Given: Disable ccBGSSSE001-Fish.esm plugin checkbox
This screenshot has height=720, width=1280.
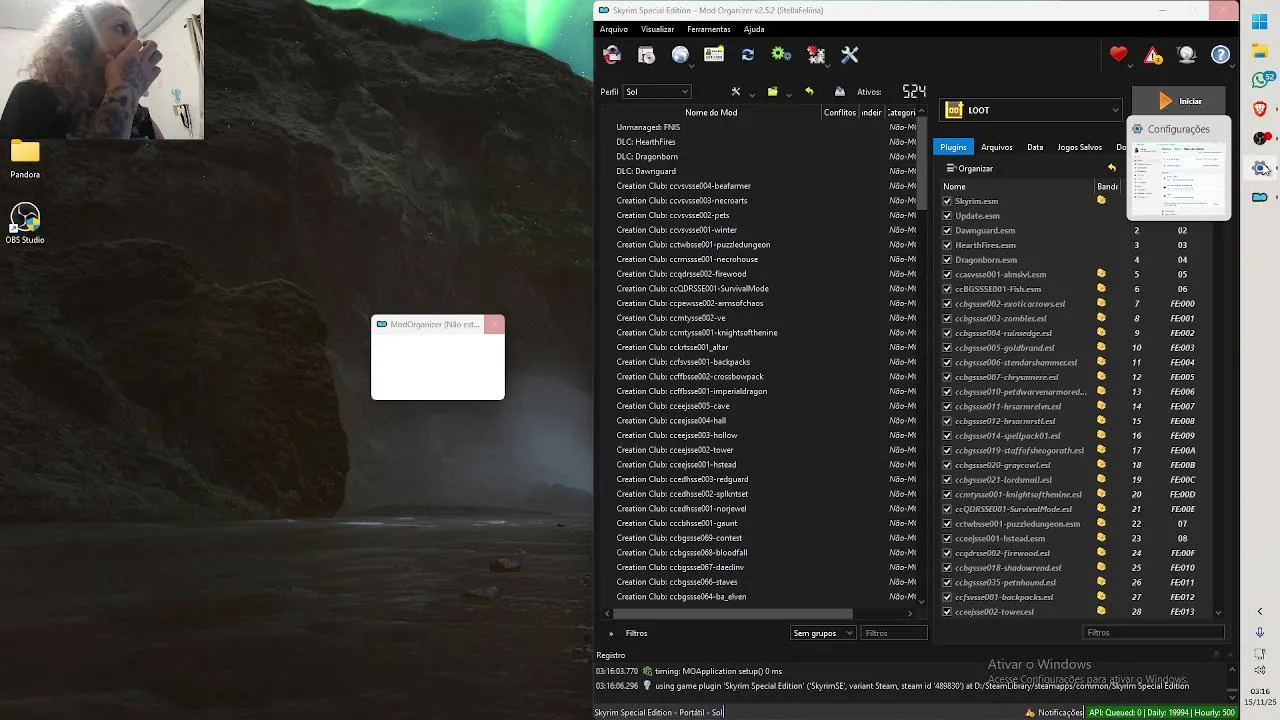Looking at the screenshot, I should pos(947,289).
